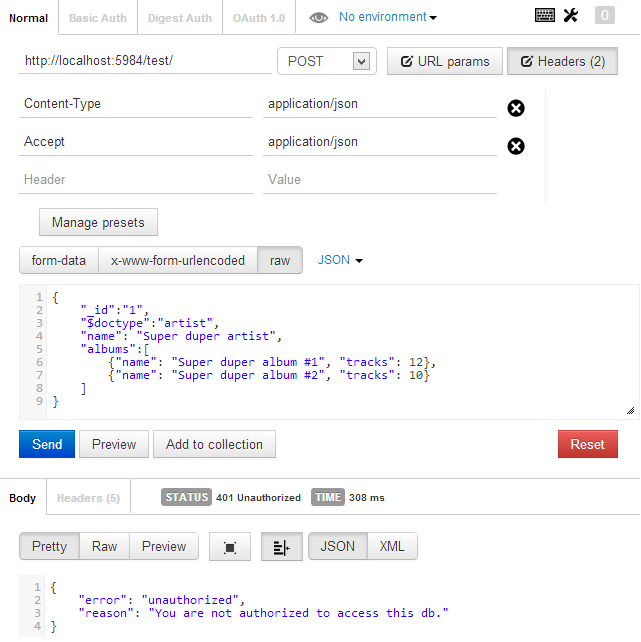Select x-www-form-urlencoded body mode
641x642 pixels.
(178, 260)
